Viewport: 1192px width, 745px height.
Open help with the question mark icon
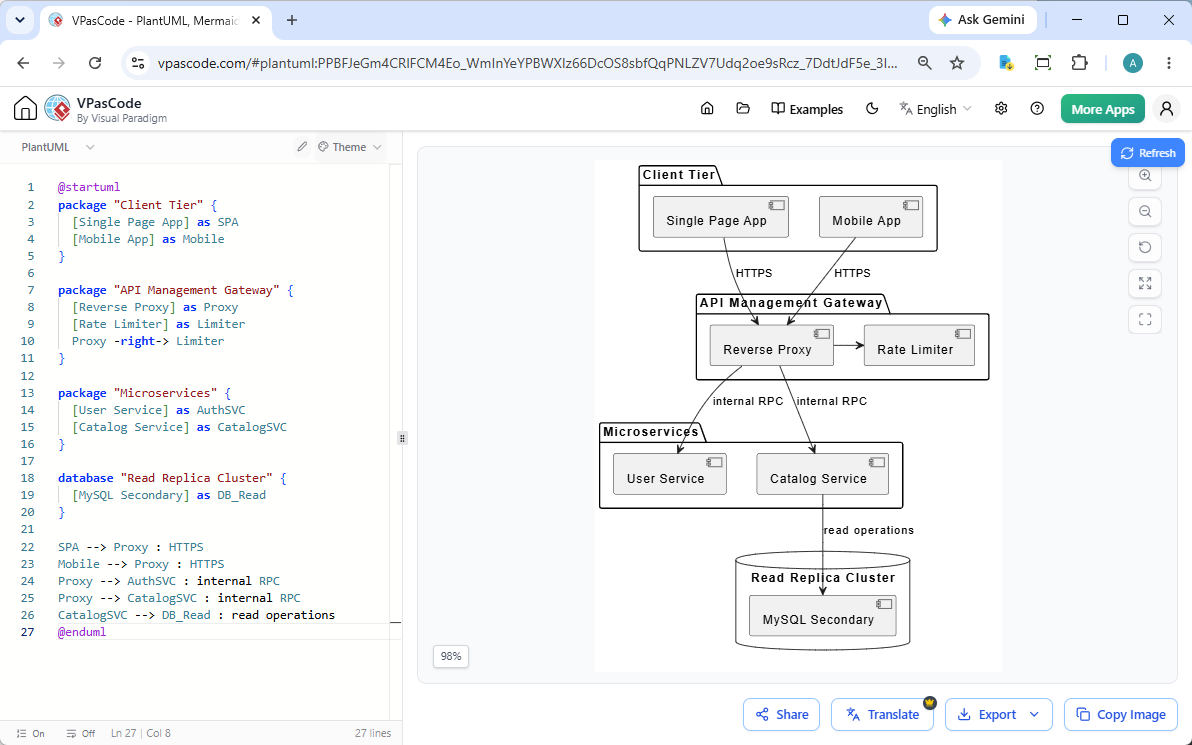point(1037,109)
